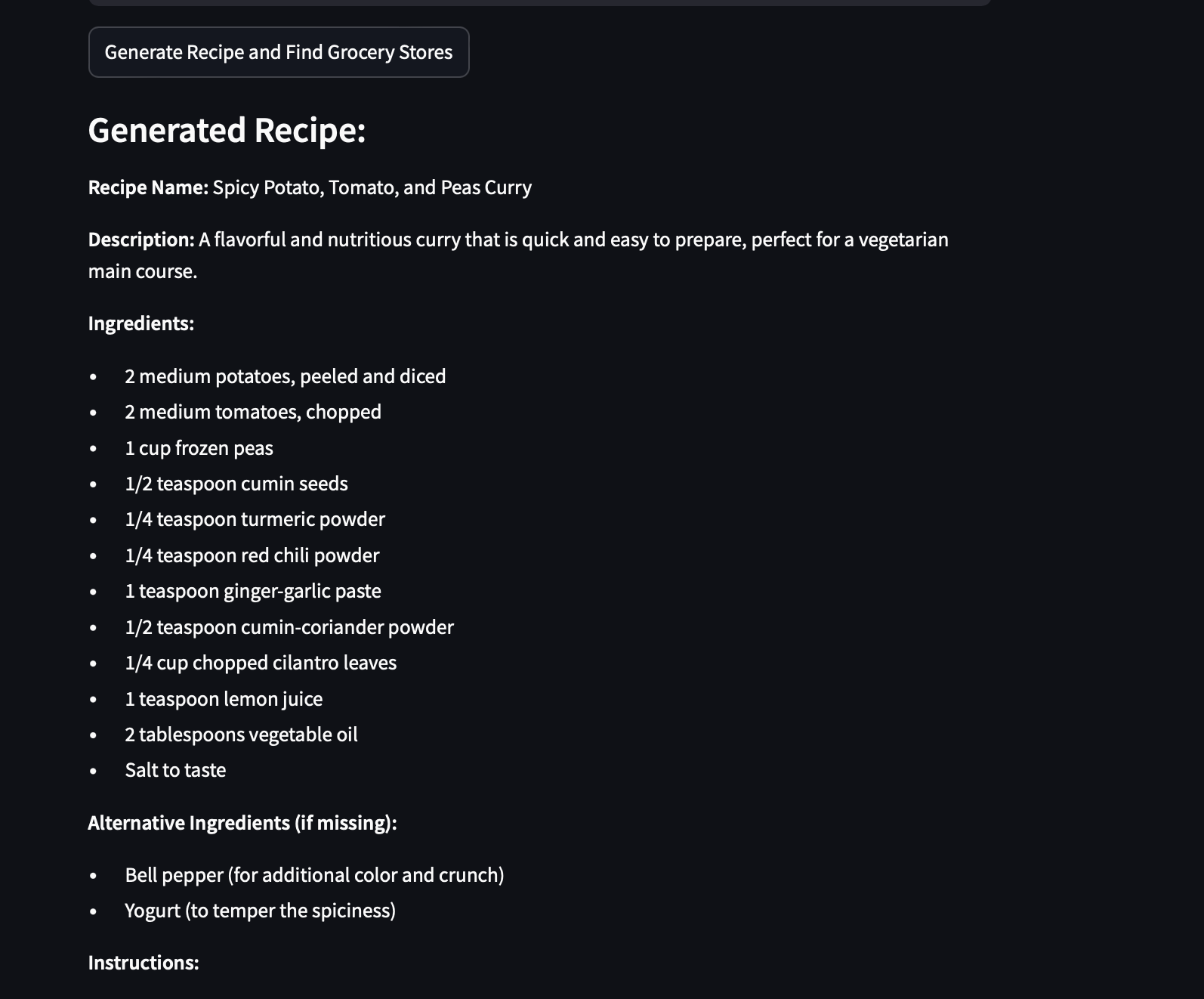Click the cumin-coriander powder list item
1204x999 pixels.
pyautogui.click(x=289, y=627)
